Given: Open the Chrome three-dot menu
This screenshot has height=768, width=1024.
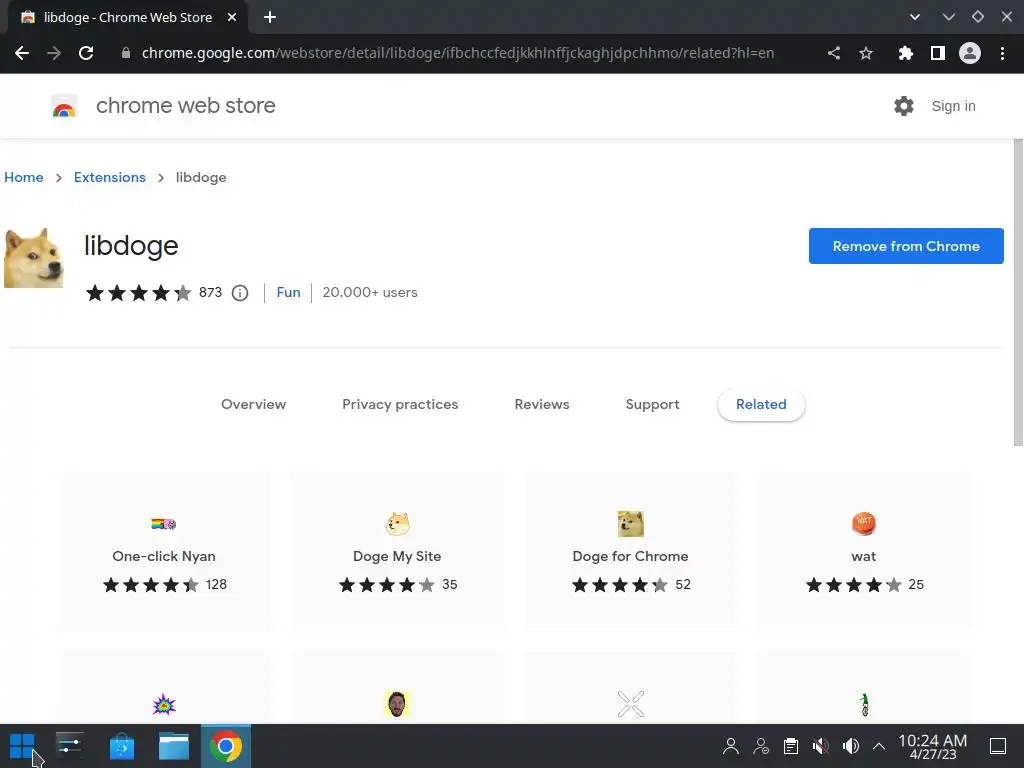Looking at the screenshot, I should [x=1002, y=53].
